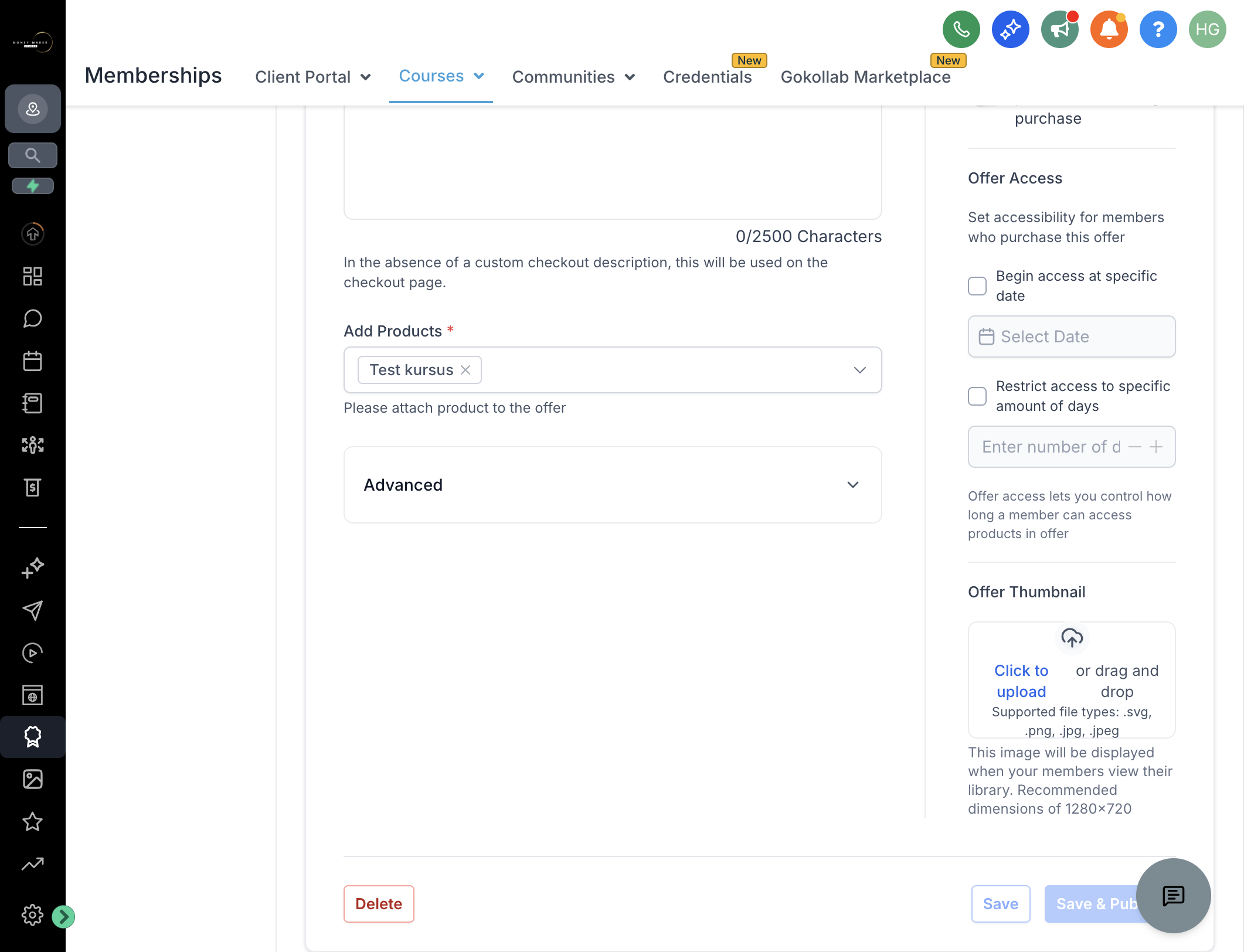This screenshot has width=1244, height=952.
Task: Open the Add Products dropdown arrow
Action: (x=859, y=370)
